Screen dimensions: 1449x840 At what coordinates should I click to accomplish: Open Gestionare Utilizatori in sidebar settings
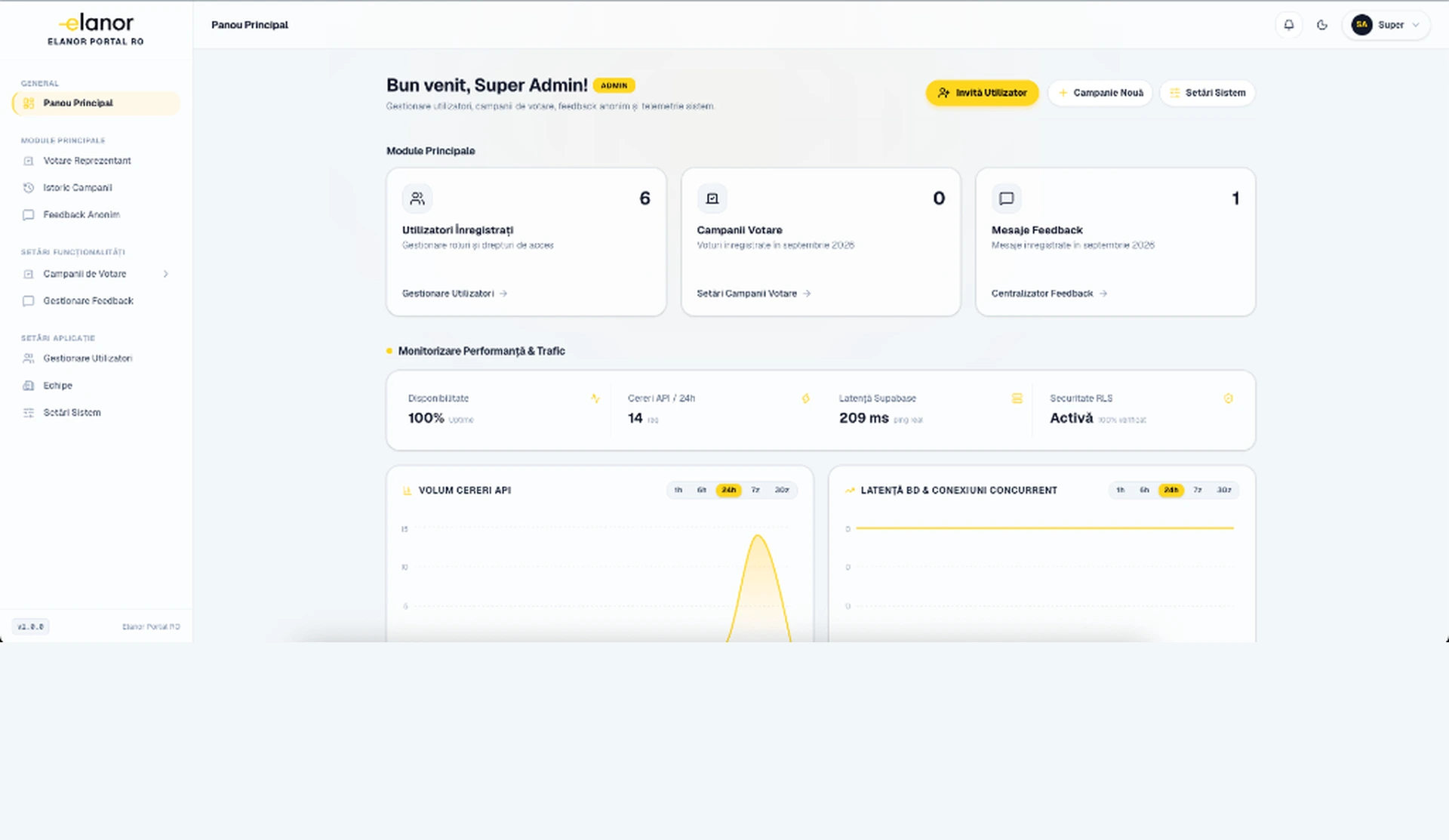96,358
